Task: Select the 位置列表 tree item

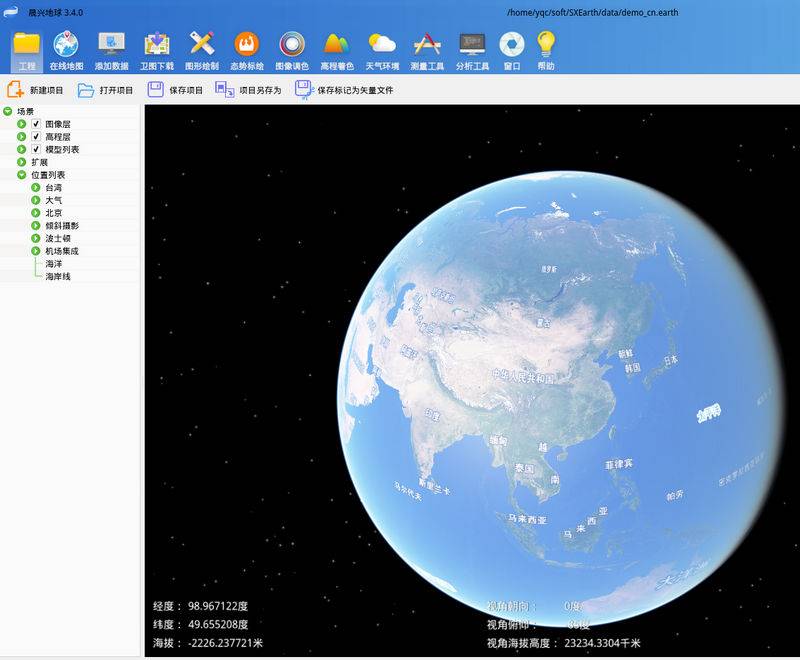Action: [x=48, y=175]
